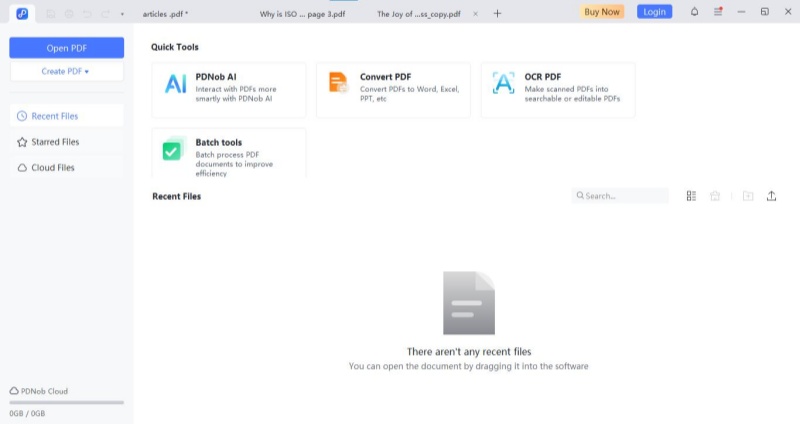Click the gray document placeholder icon
This screenshot has width=800, height=424.
pyautogui.click(x=469, y=303)
